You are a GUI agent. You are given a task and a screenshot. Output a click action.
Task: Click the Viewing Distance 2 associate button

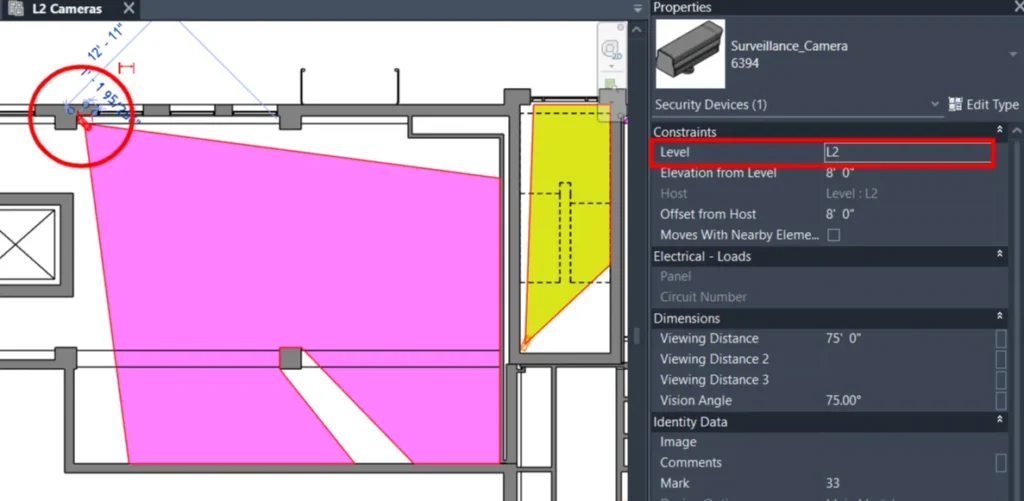[1001, 359]
